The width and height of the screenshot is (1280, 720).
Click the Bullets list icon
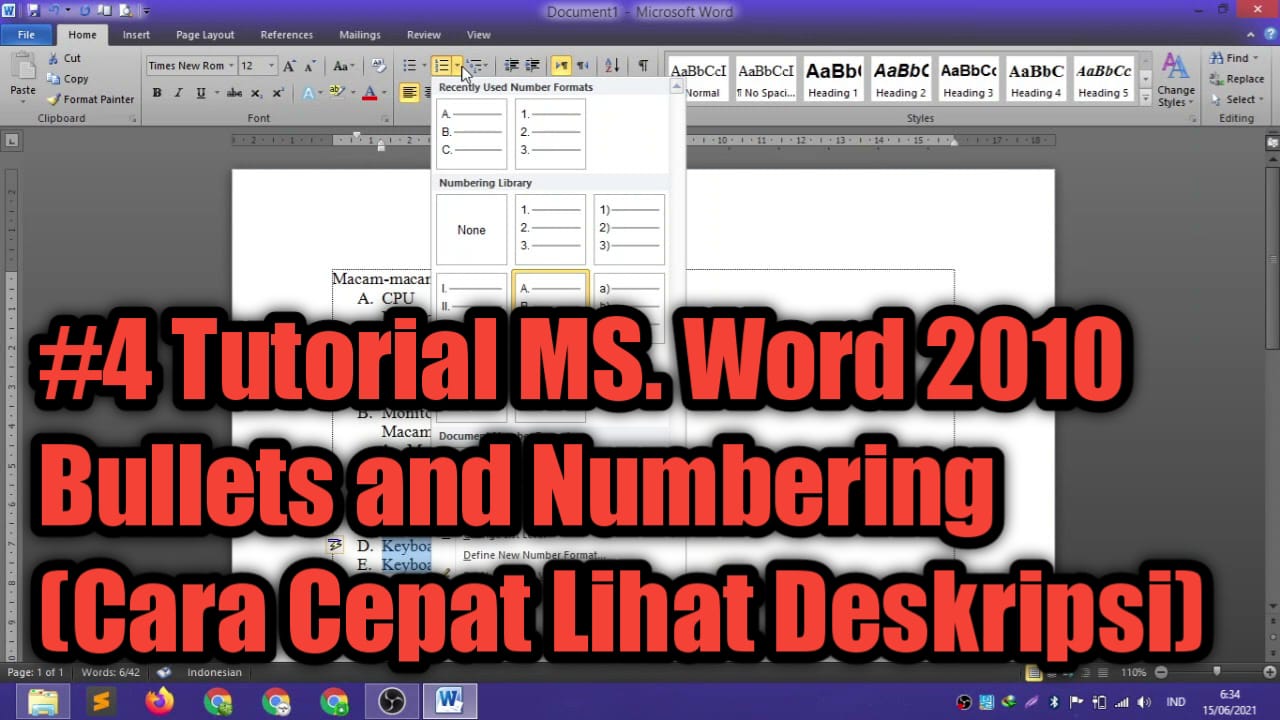tap(410, 66)
